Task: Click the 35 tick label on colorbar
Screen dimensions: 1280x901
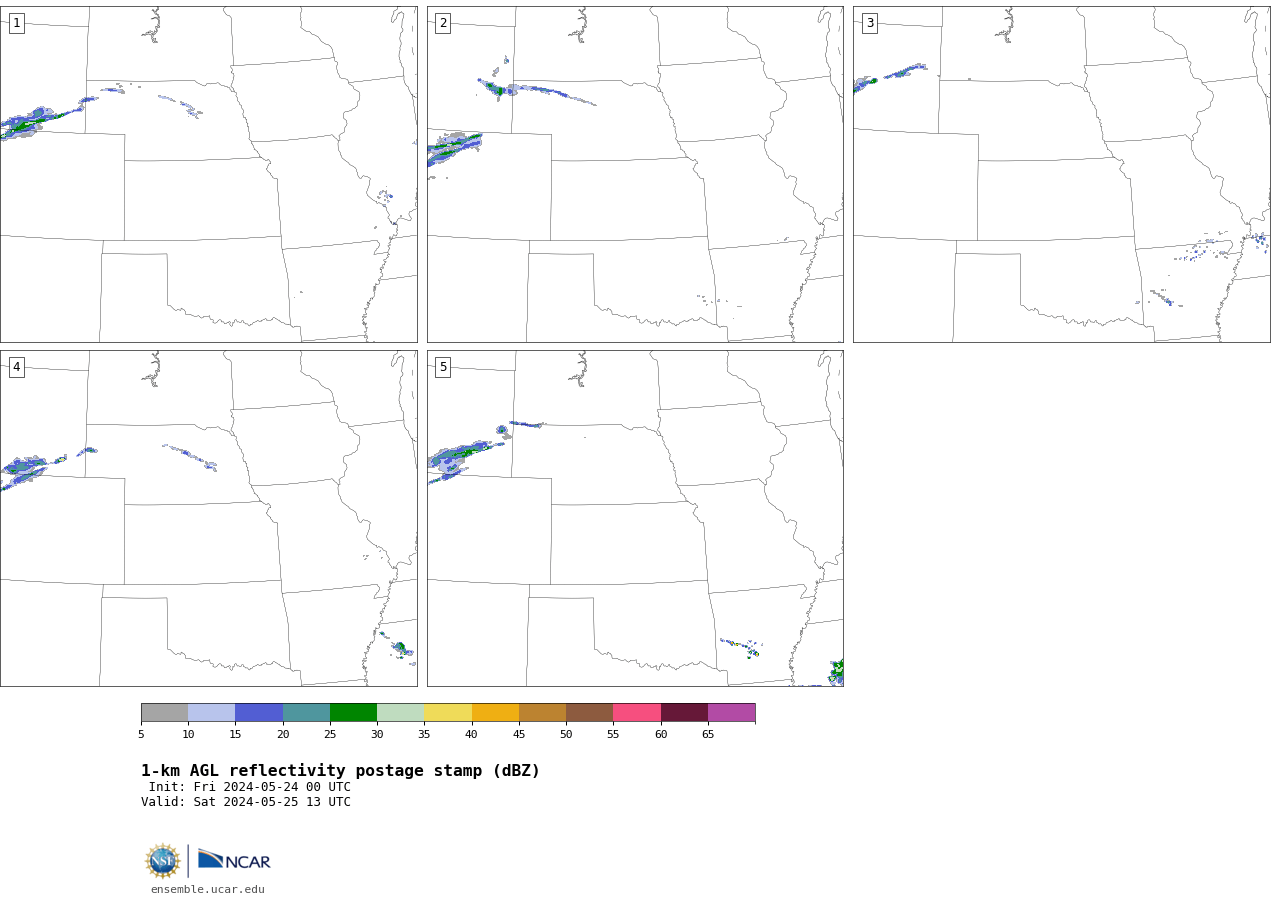Action: coord(424,735)
